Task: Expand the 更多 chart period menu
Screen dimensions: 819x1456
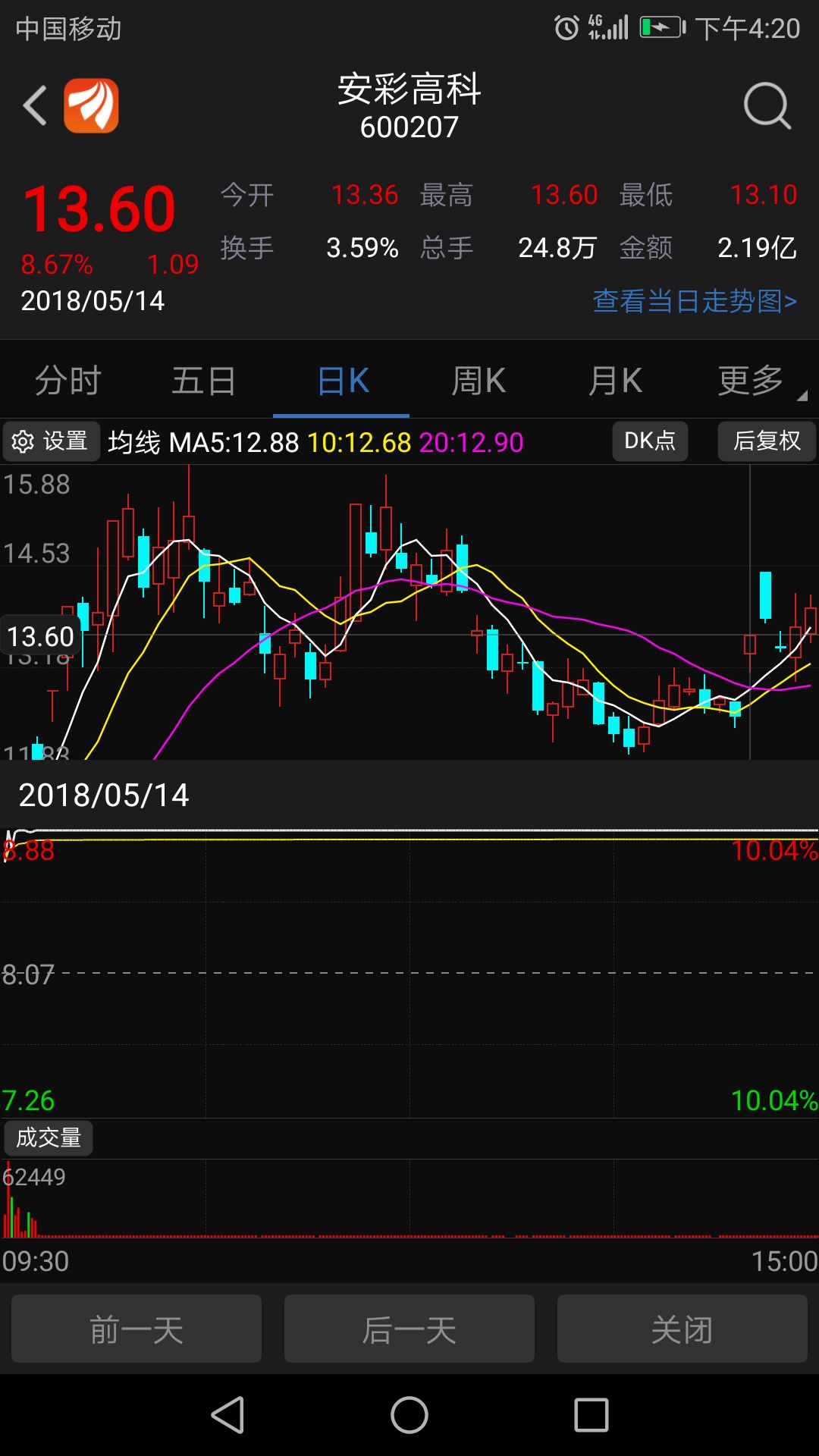Action: point(751,381)
